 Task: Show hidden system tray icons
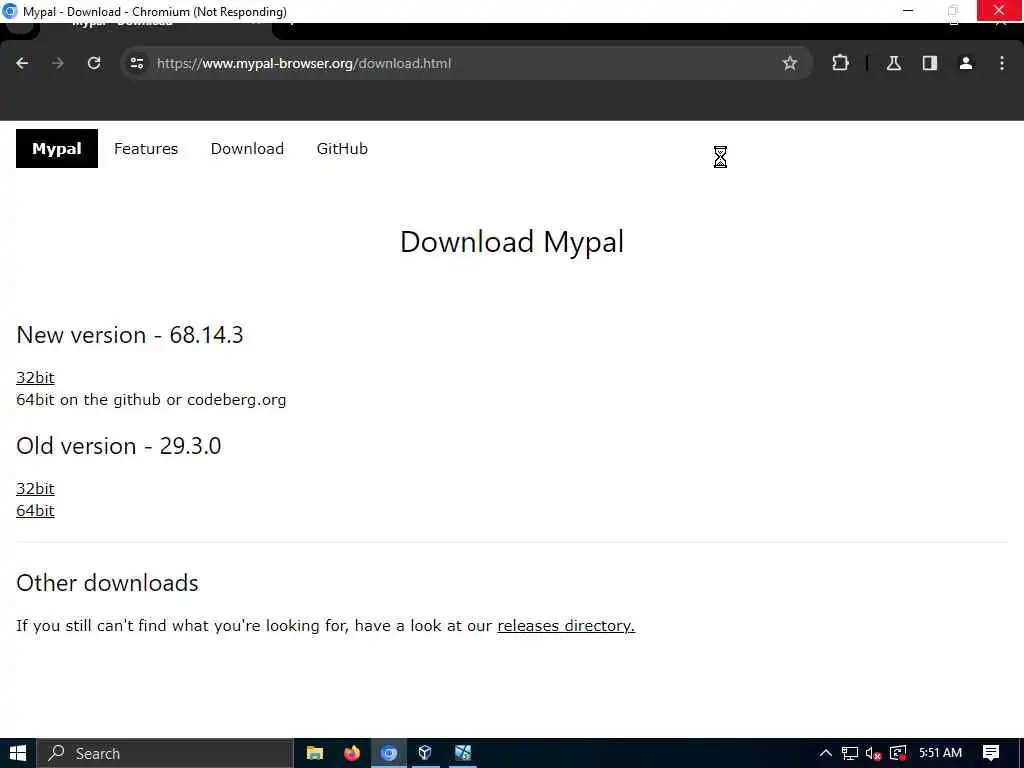point(825,753)
